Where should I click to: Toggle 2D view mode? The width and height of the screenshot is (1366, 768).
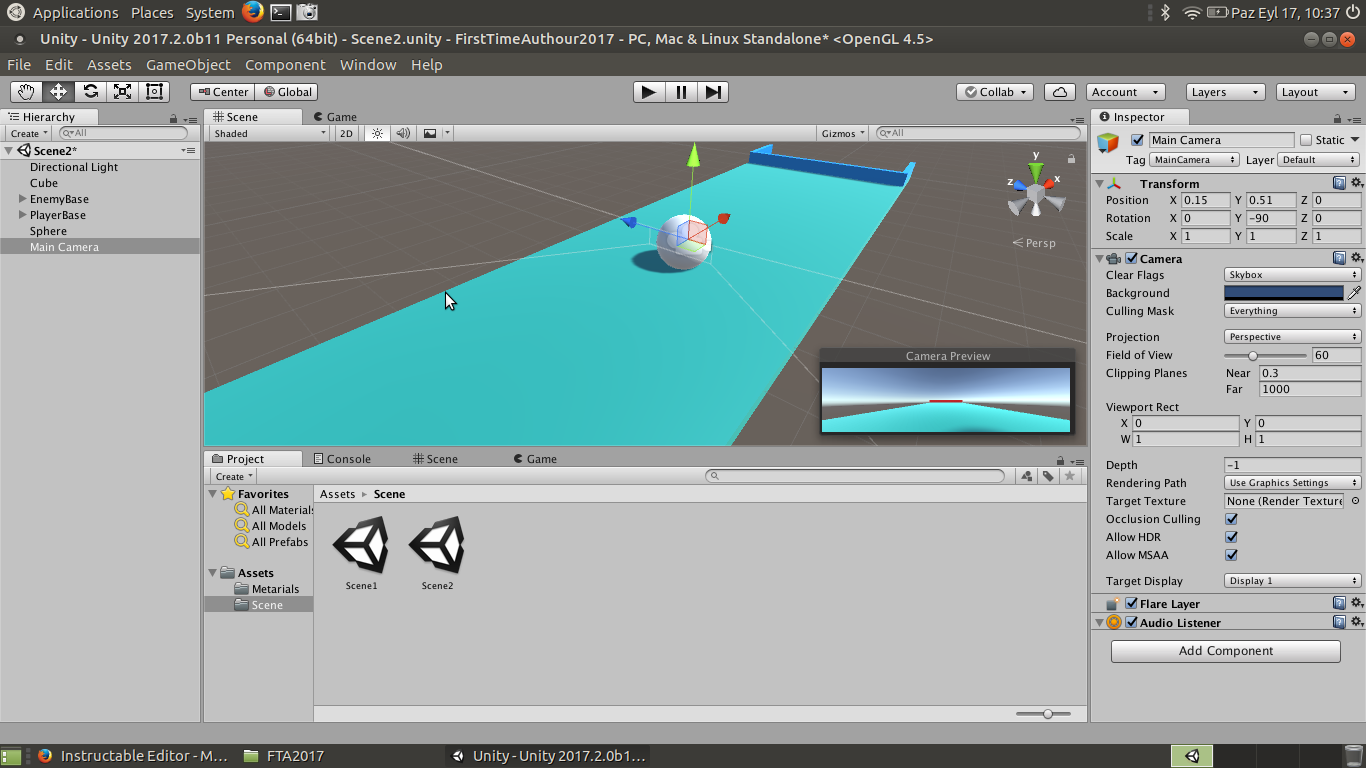click(346, 133)
